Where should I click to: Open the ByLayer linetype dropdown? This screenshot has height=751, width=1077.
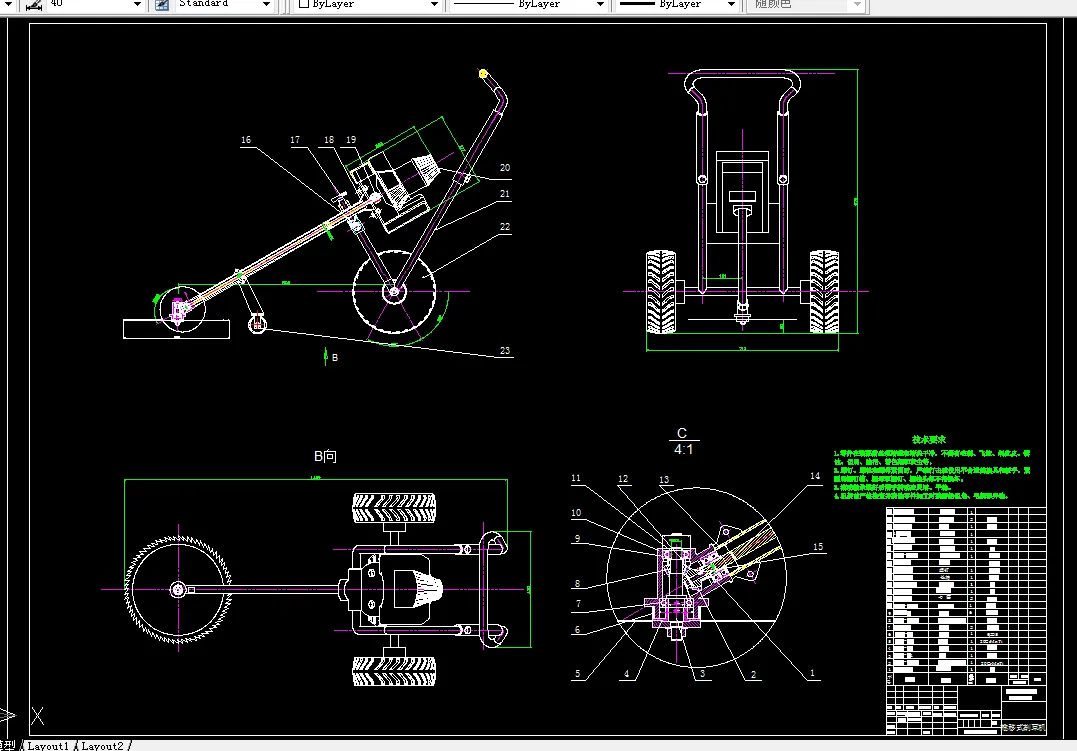[x=528, y=4]
